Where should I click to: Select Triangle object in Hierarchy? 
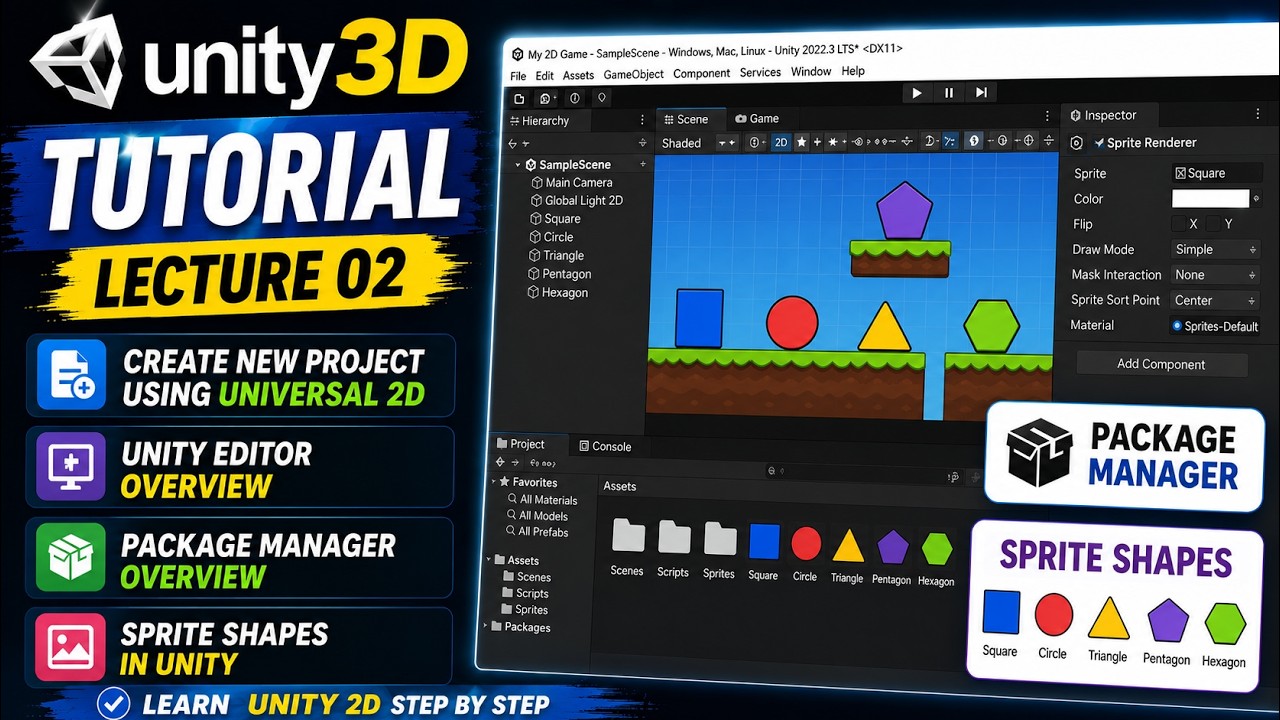(x=555, y=256)
